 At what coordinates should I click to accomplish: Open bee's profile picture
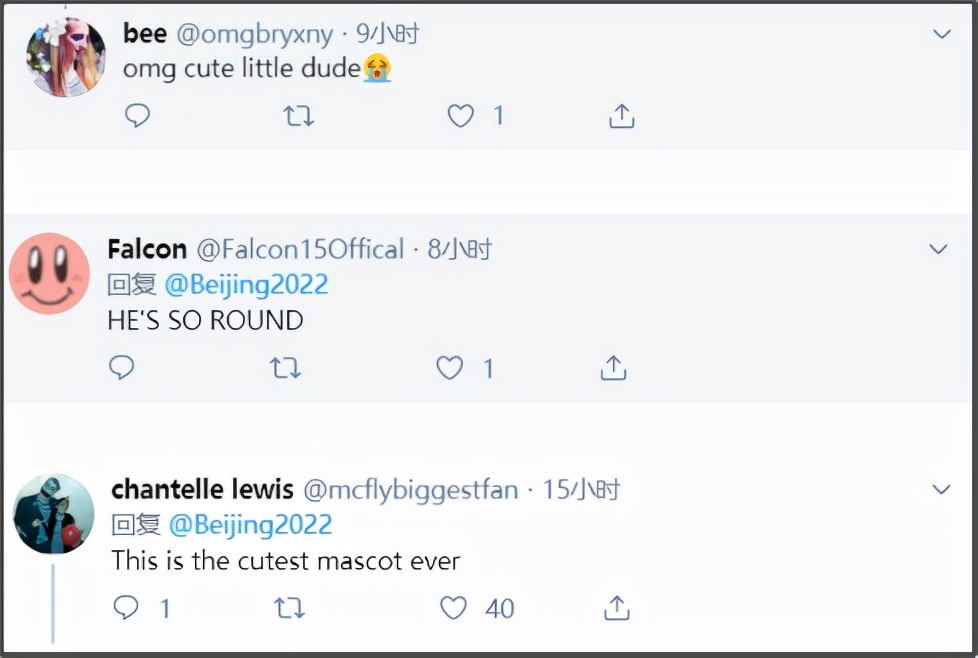(66, 57)
